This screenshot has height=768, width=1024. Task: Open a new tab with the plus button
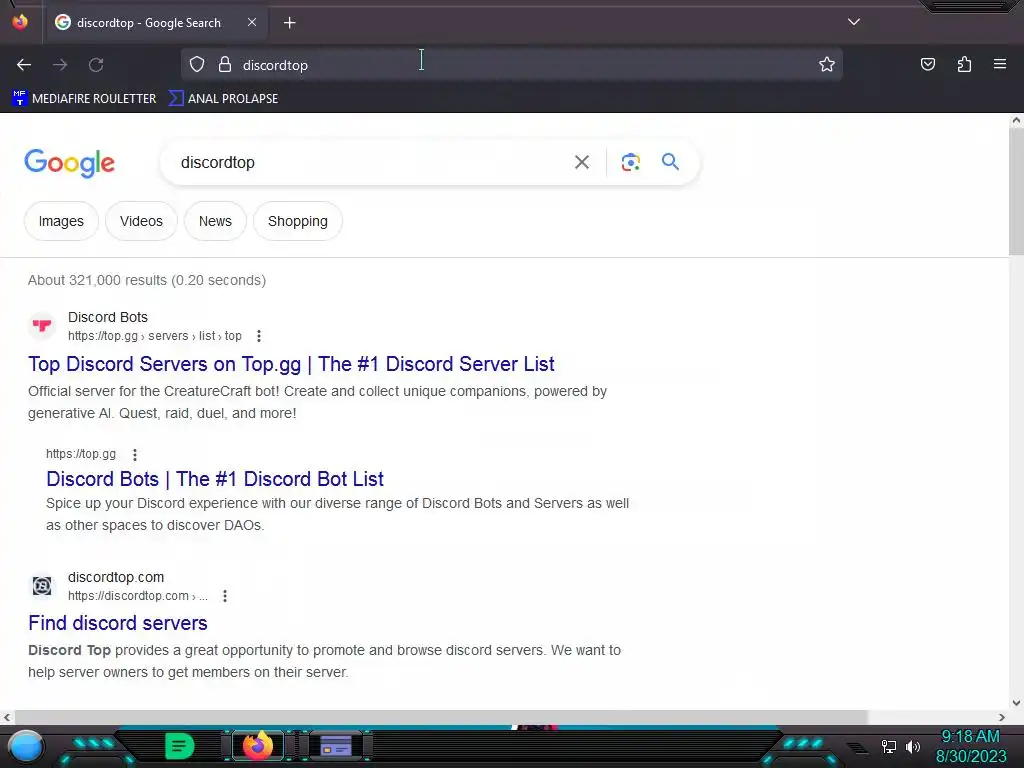(x=289, y=23)
